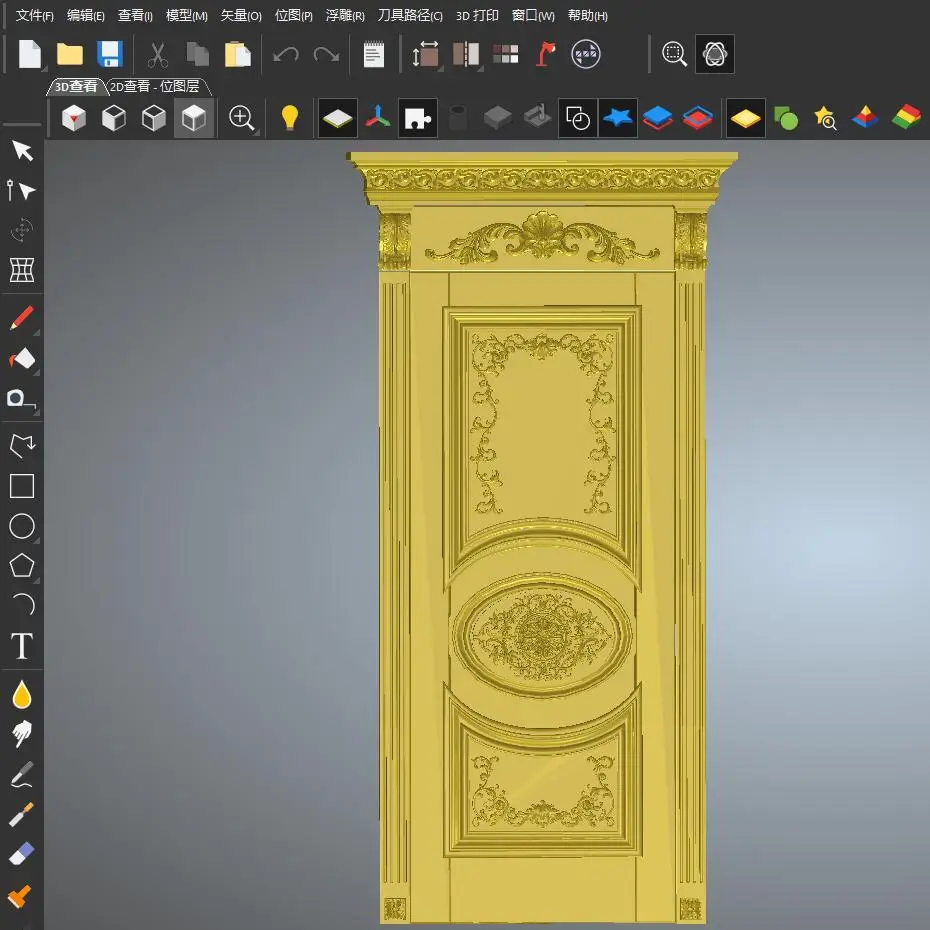Select the T text tool
The height and width of the screenshot is (930, 930).
point(22,646)
